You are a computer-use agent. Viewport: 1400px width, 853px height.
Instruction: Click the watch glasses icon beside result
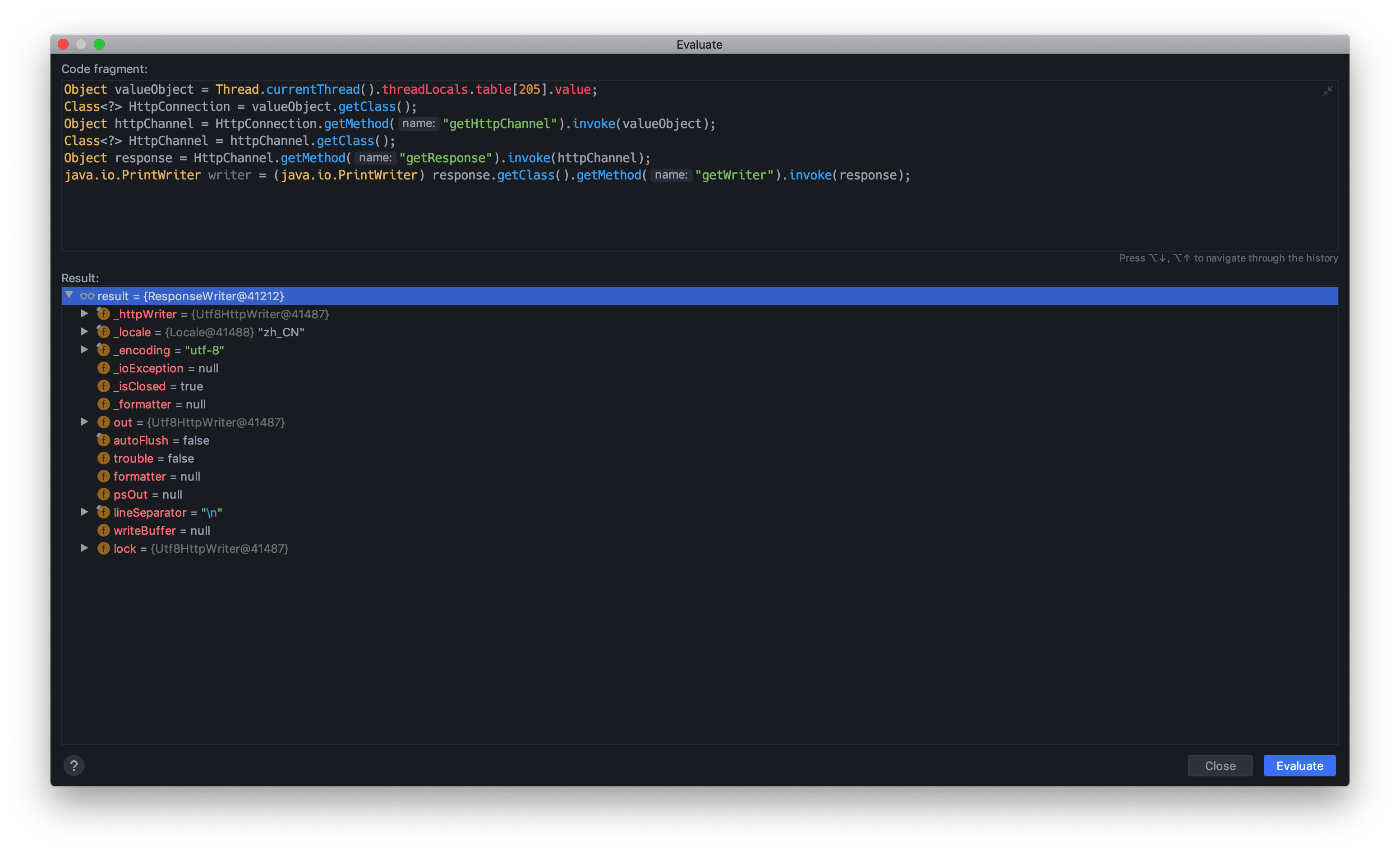click(x=87, y=296)
